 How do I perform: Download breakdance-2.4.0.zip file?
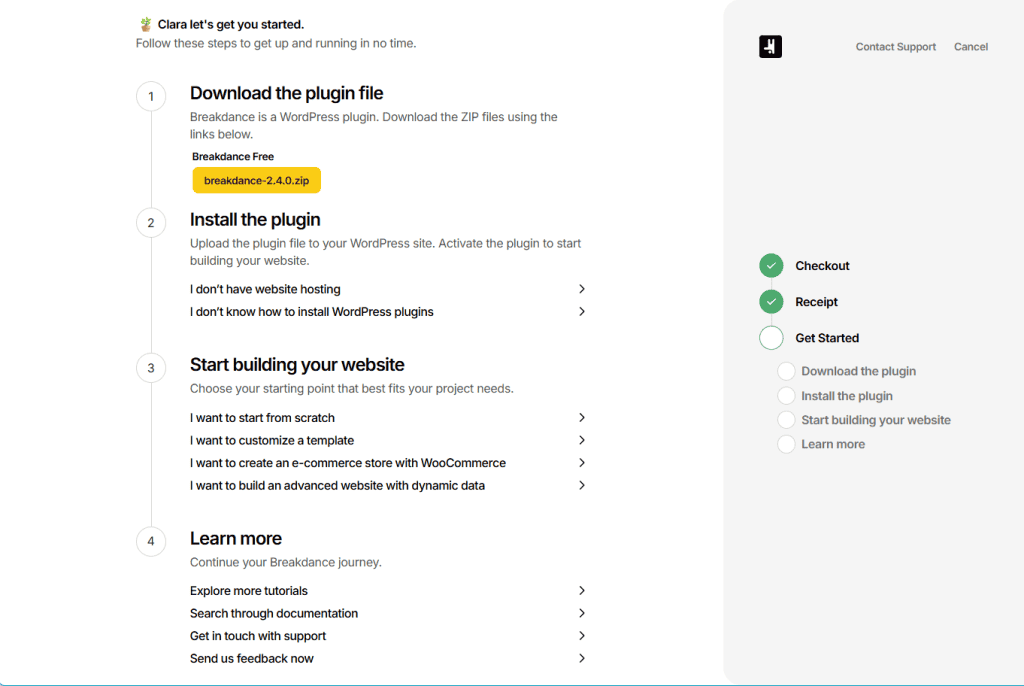pos(257,180)
